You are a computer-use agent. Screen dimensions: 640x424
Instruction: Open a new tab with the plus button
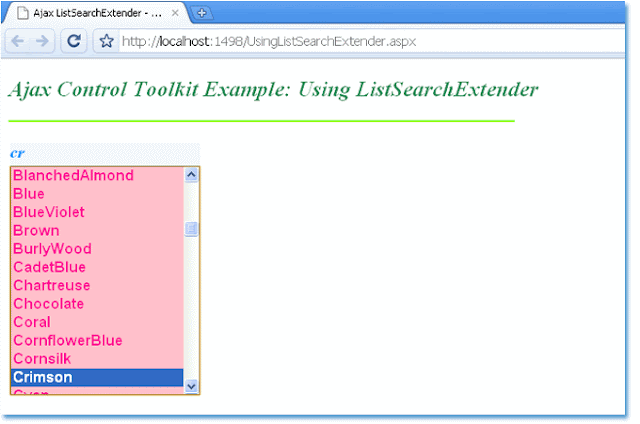tap(202, 13)
